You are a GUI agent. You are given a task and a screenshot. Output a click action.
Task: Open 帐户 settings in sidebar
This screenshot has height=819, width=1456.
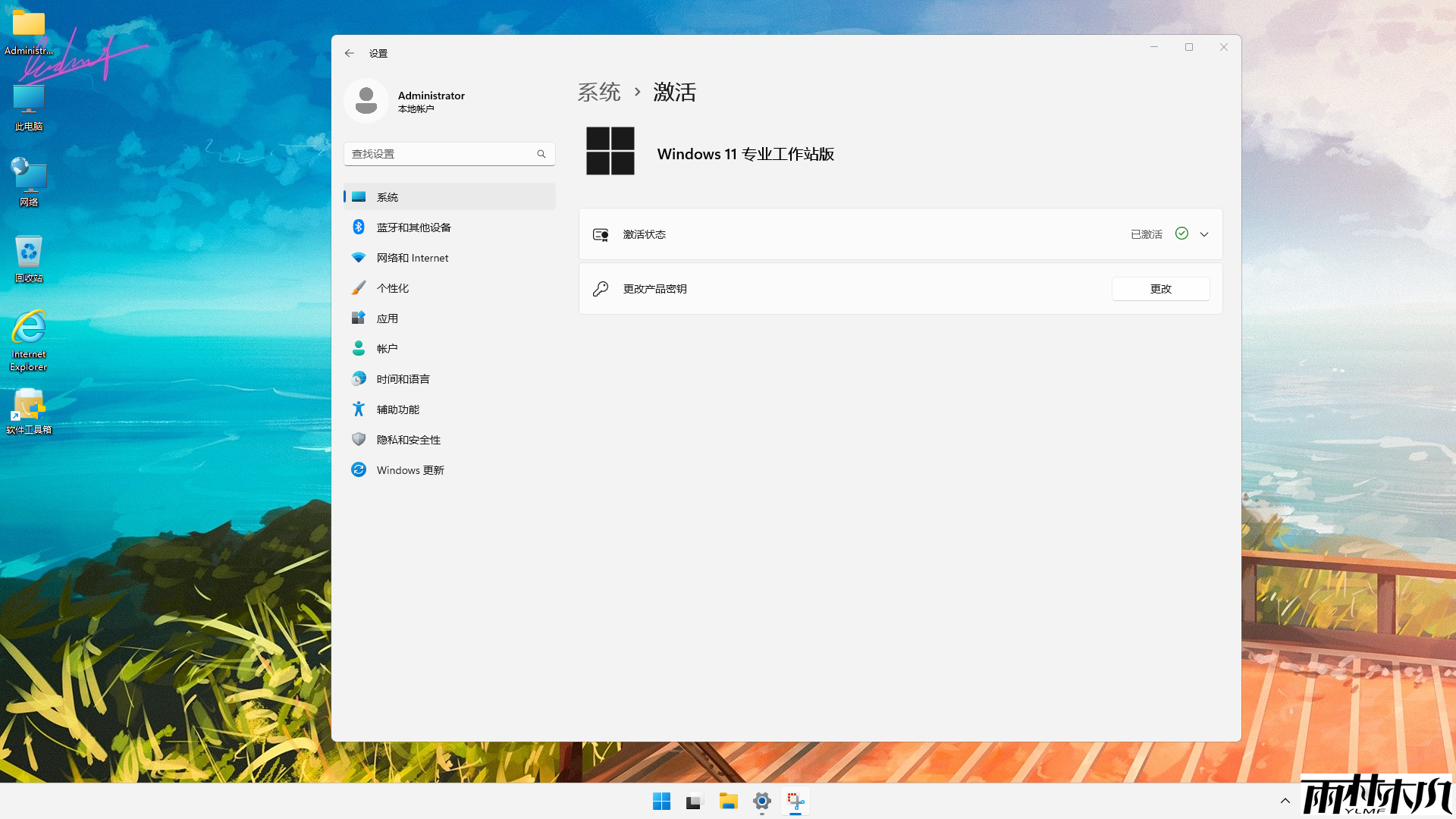pos(388,348)
